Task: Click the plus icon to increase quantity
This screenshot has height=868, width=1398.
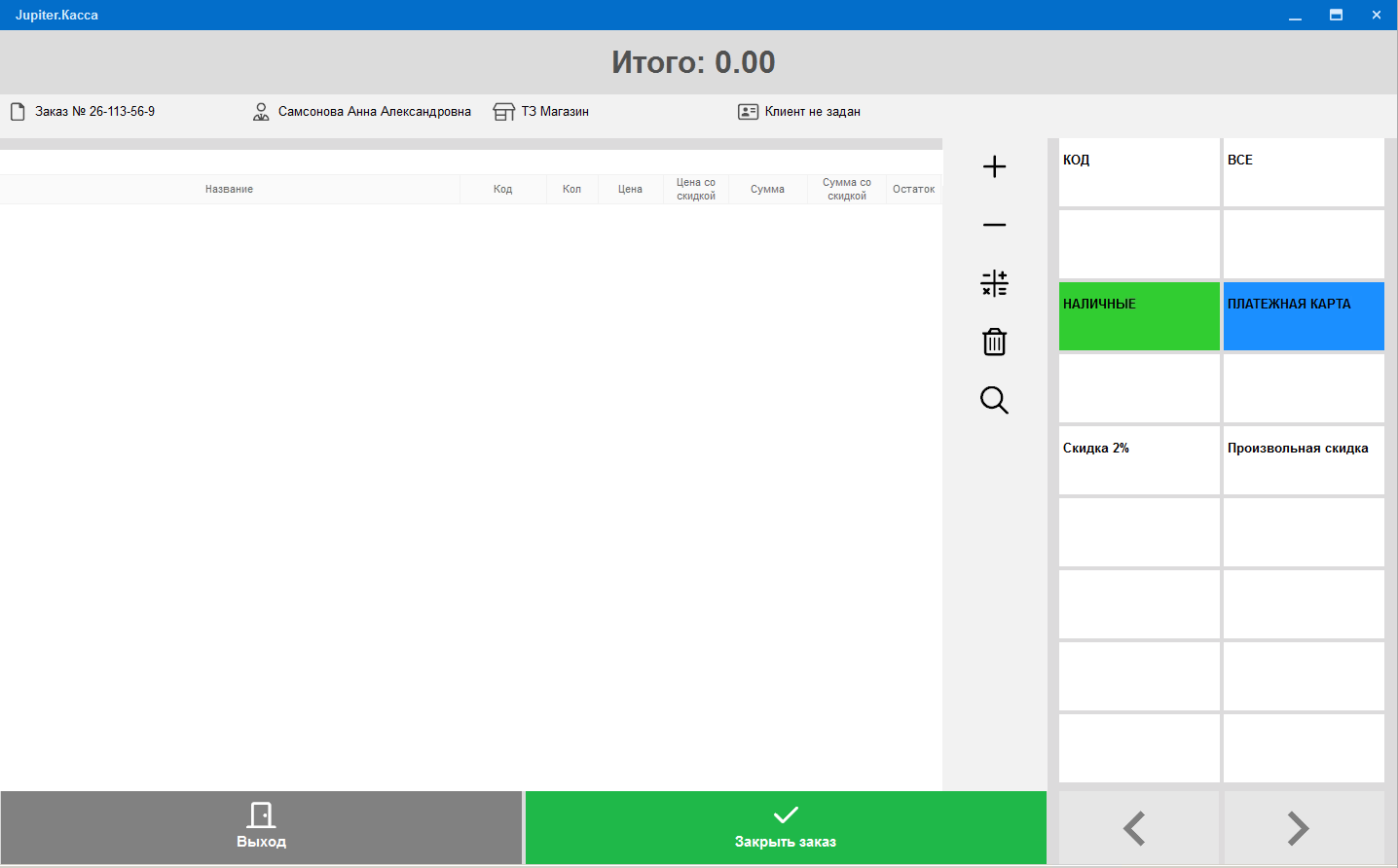Action: point(994,166)
